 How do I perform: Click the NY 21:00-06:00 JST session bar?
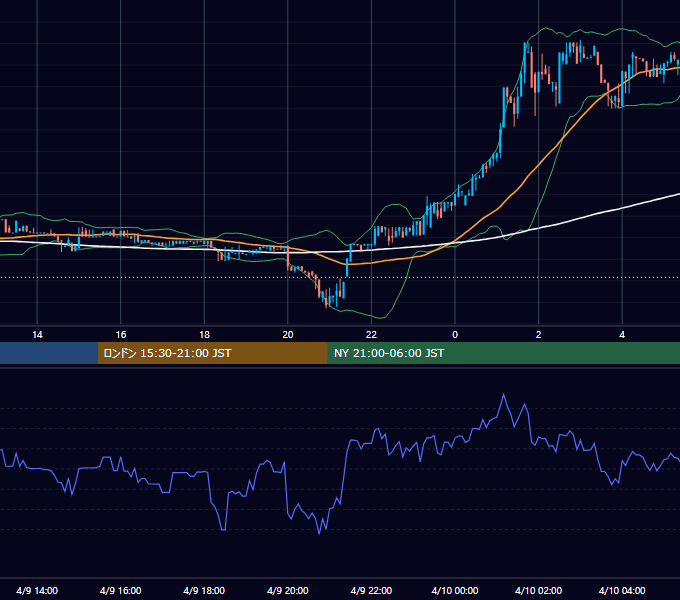tap(503, 353)
